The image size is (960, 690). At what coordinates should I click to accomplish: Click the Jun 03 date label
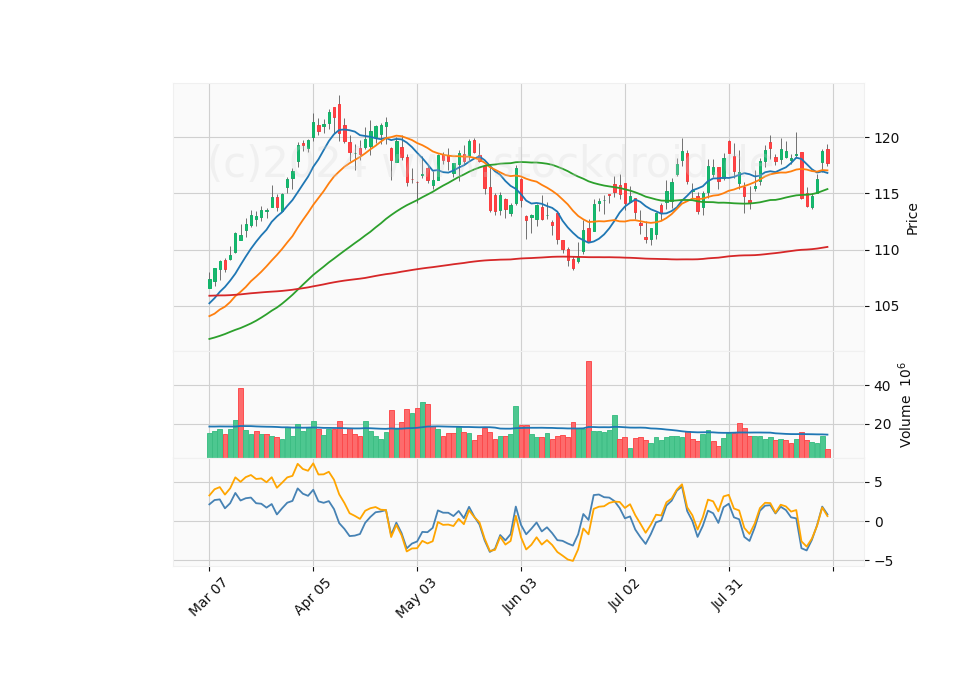coord(519,596)
